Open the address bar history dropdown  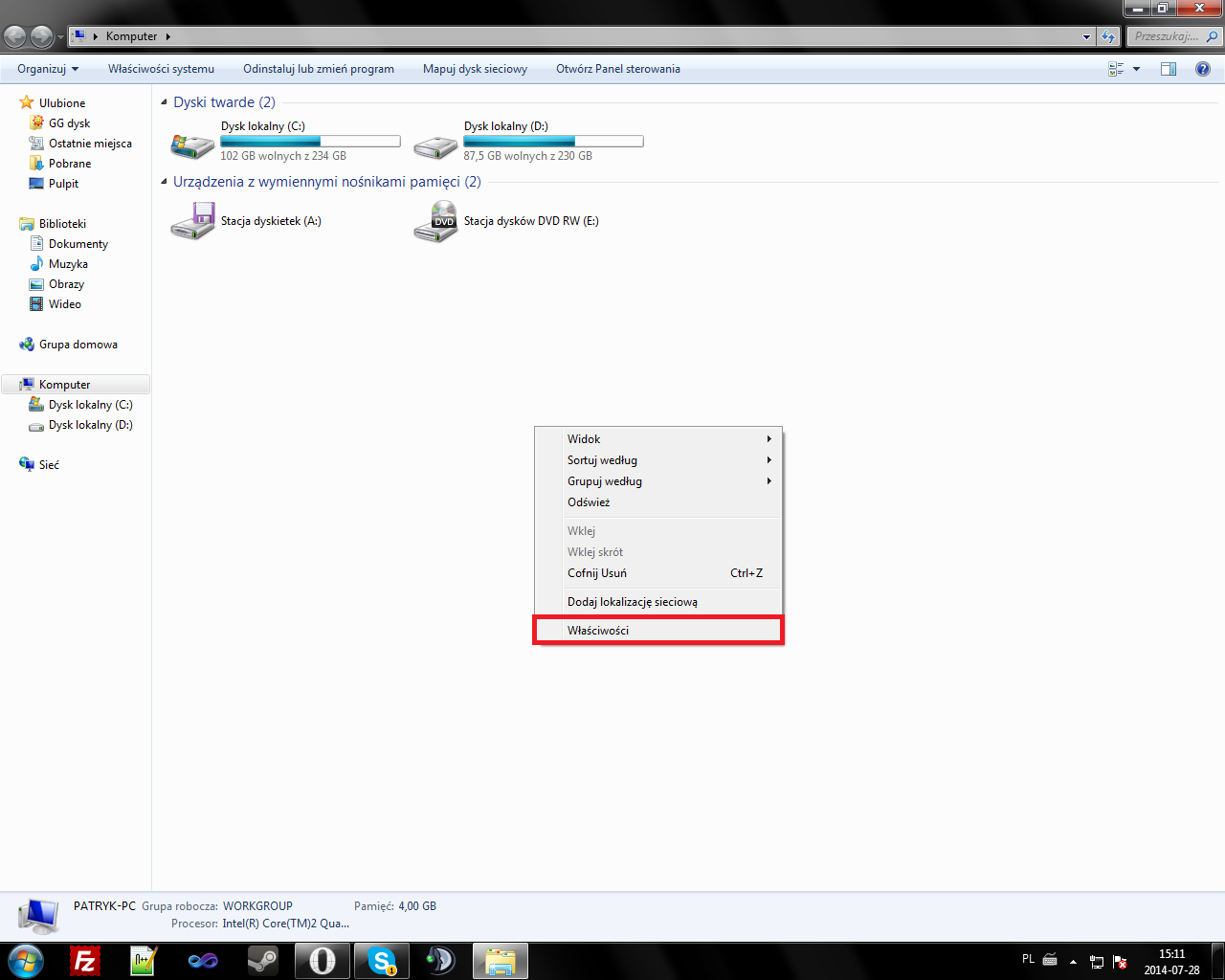[x=1086, y=36]
